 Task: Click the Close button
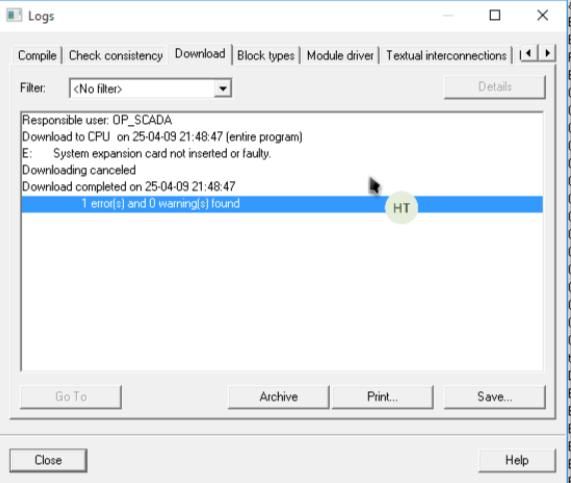(x=48, y=460)
